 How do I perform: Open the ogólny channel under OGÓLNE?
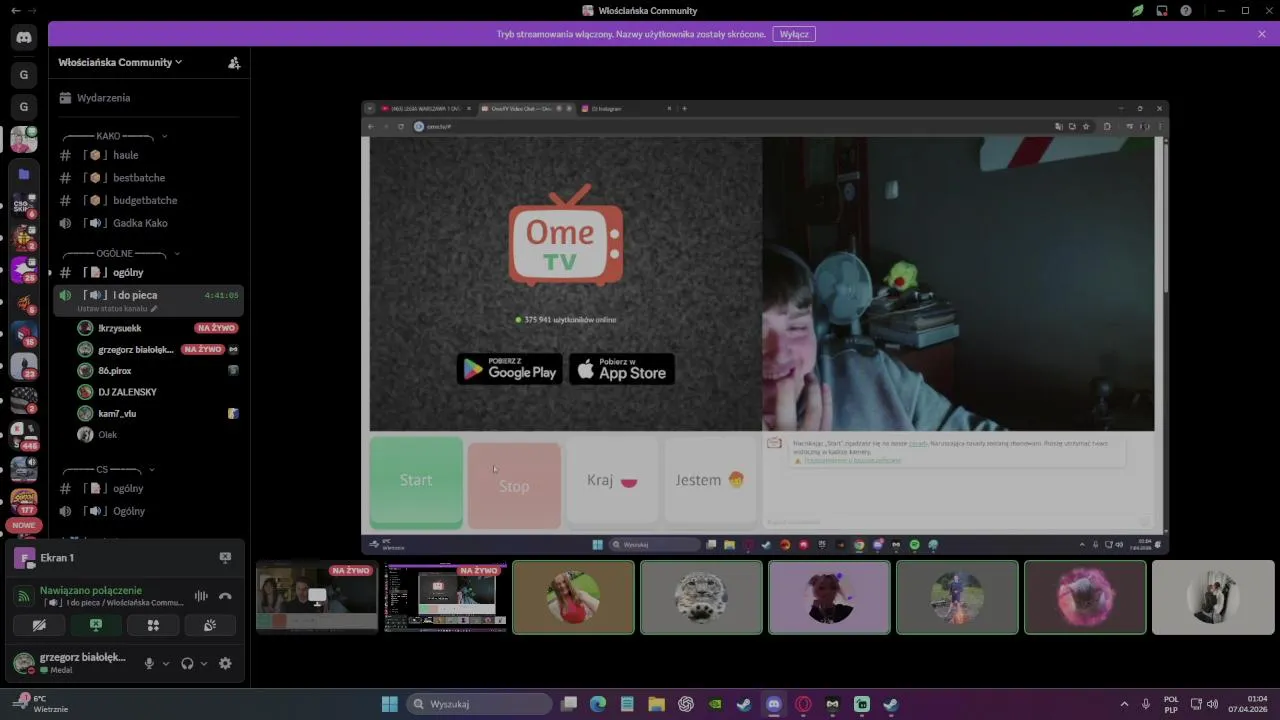(x=148, y=272)
